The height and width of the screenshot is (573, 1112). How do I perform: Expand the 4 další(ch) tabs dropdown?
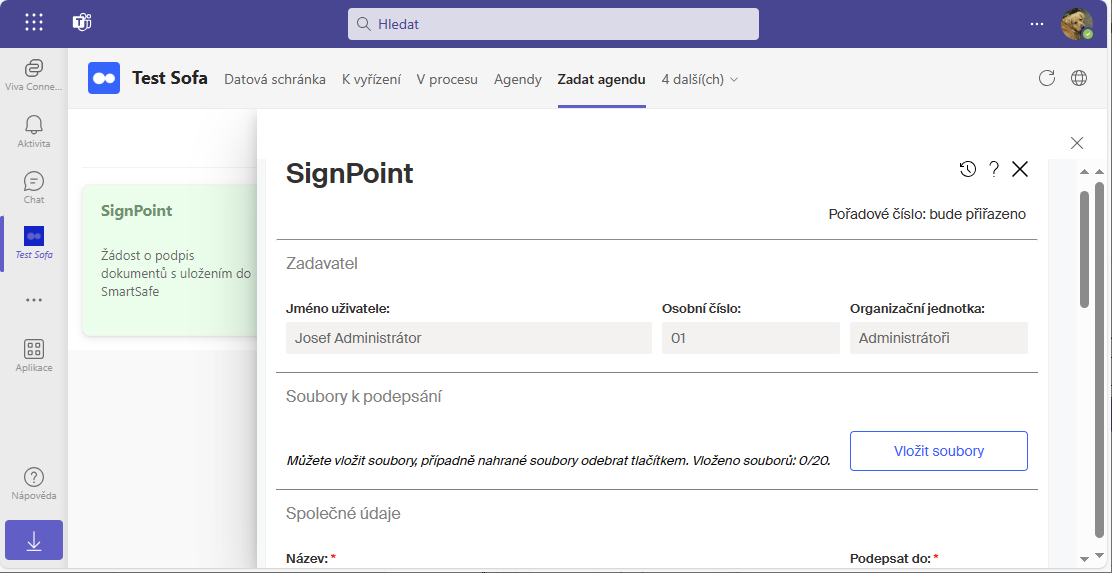pyautogui.click(x=700, y=79)
